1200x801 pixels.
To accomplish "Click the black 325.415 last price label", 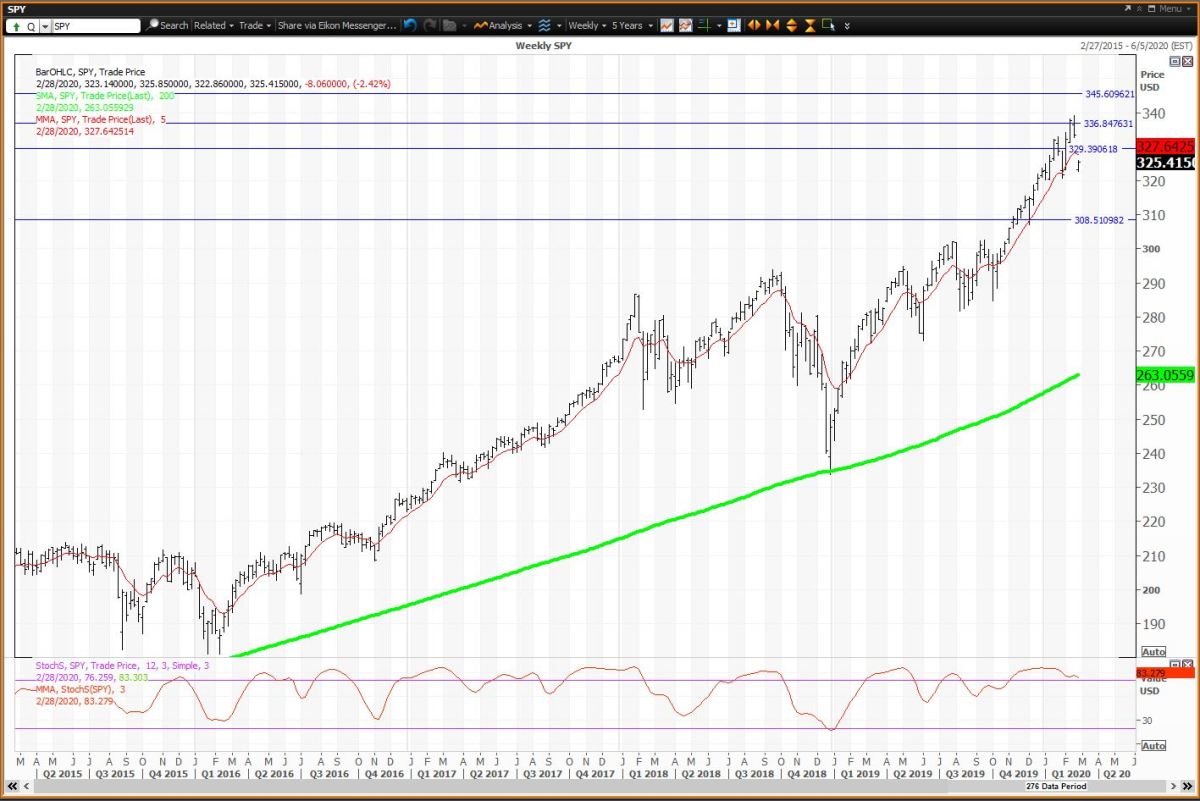I will (x=1167, y=162).
